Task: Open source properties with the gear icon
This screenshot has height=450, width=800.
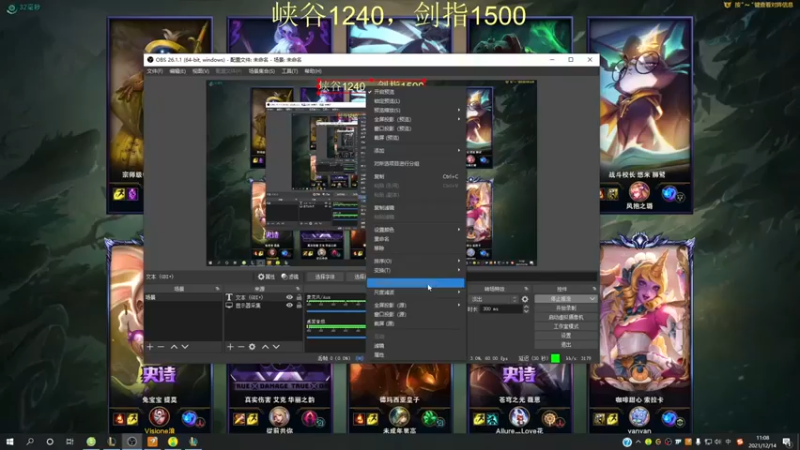Action: (252, 347)
